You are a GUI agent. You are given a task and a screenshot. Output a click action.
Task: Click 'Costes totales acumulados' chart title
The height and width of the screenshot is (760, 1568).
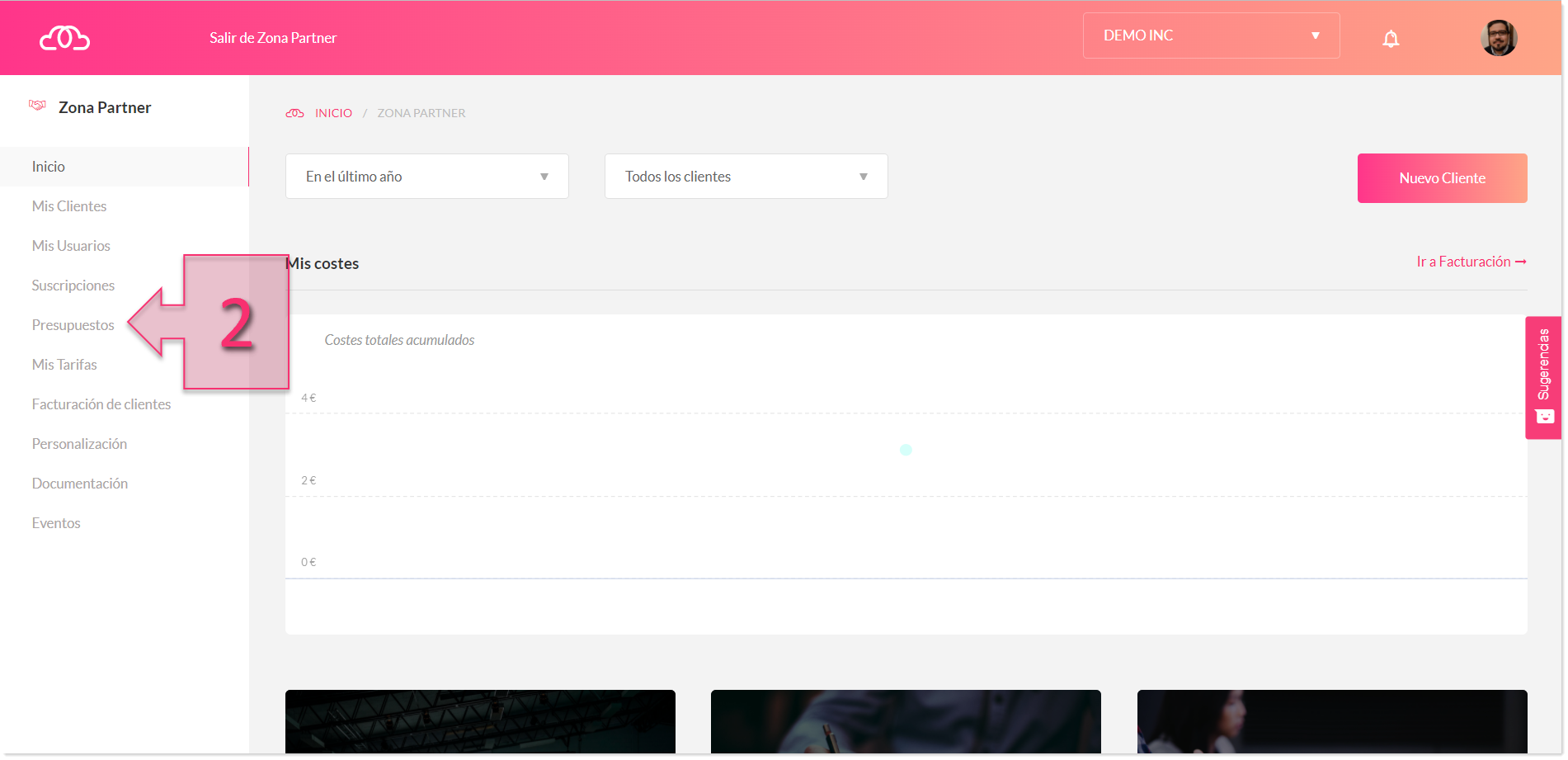click(x=399, y=340)
